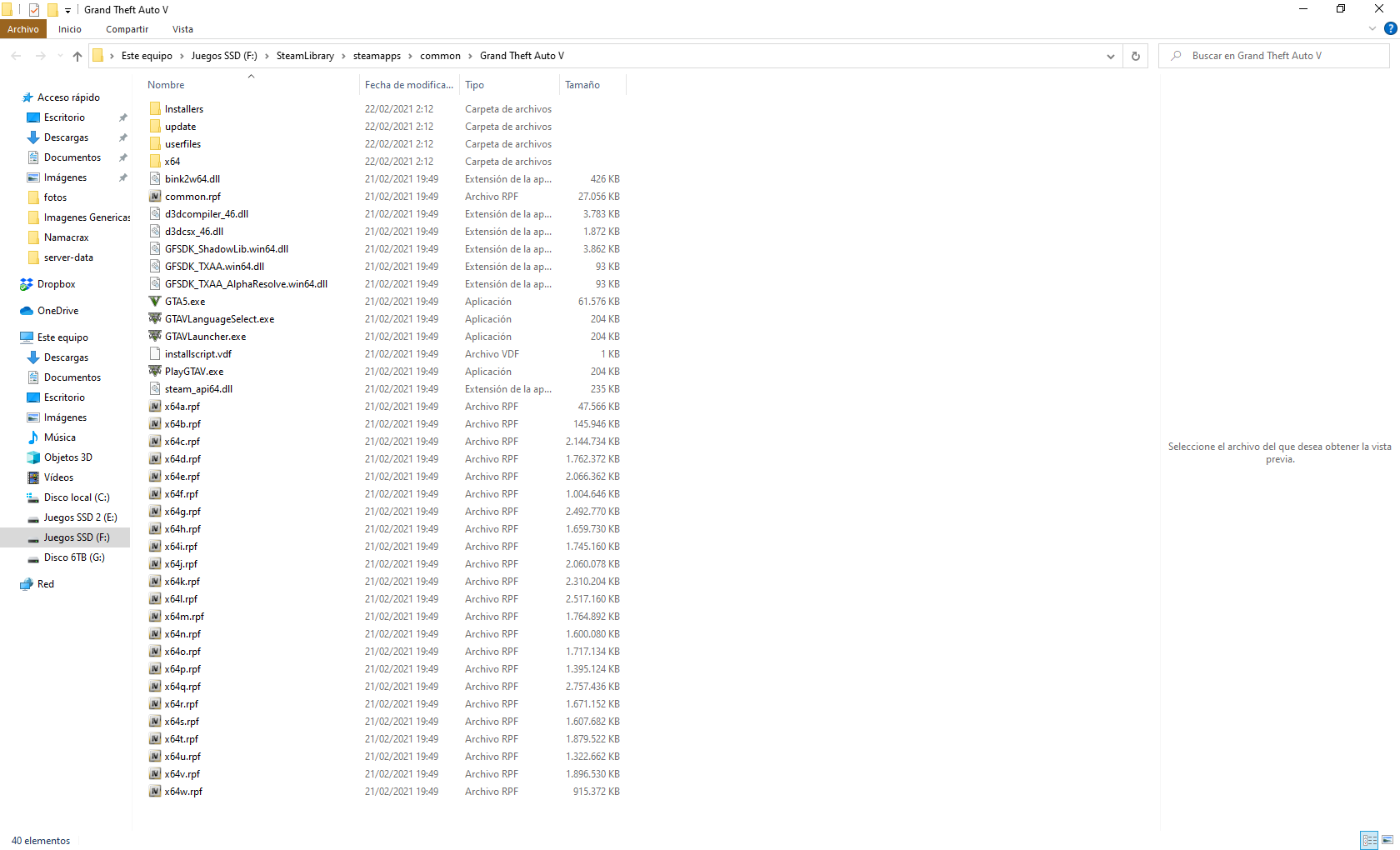Screen dimensions: 1400x850
Task: Open the Help question mark icon
Action: [x=1390, y=29]
